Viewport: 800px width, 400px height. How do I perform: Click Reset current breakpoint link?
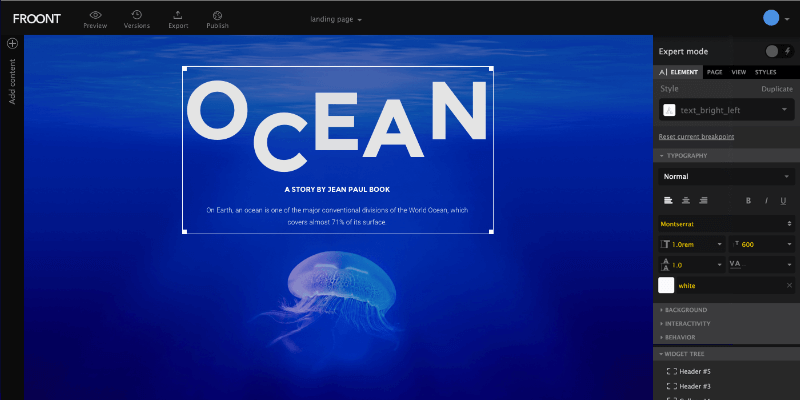tap(696, 137)
